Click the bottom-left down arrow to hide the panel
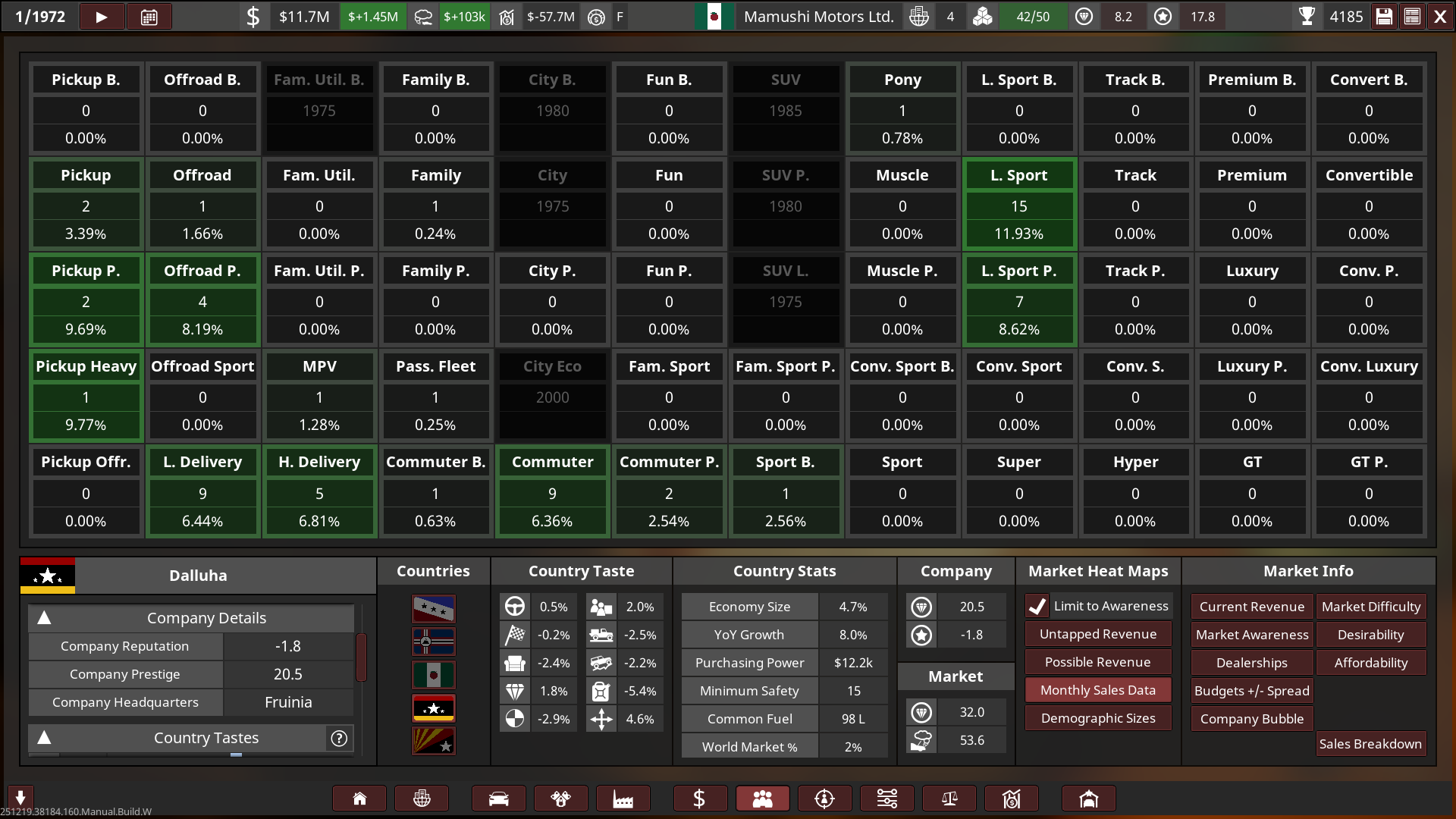 tap(20, 797)
